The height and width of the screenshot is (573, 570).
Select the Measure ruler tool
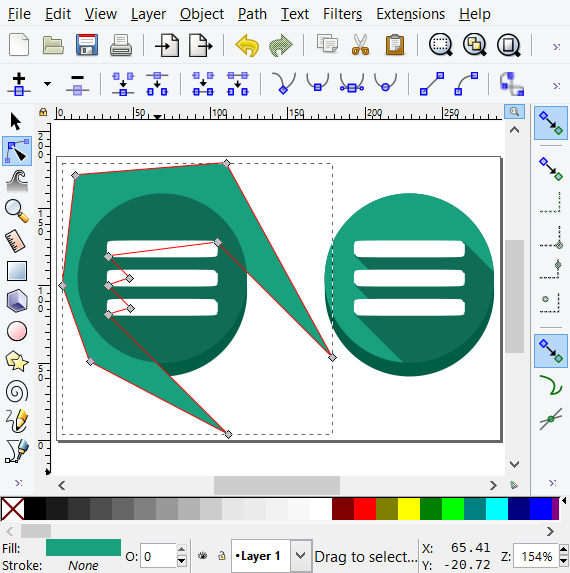(x=15, y=241)
